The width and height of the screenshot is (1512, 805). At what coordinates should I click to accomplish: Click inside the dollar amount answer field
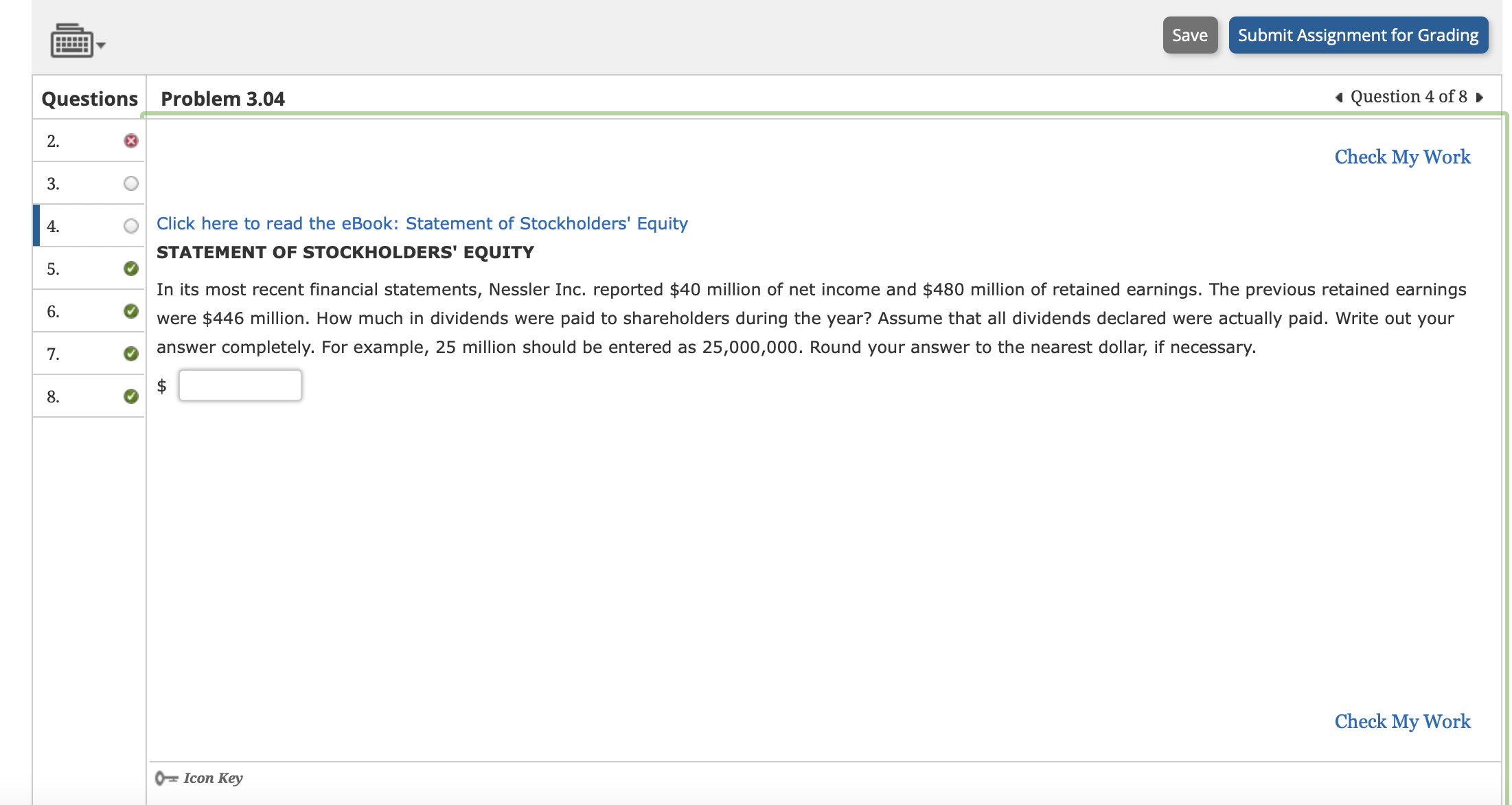tap(240, 385)
